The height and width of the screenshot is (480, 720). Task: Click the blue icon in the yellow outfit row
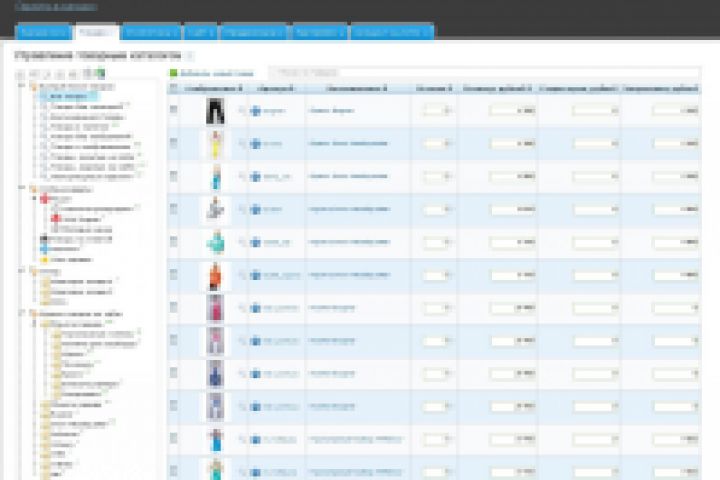256,144
